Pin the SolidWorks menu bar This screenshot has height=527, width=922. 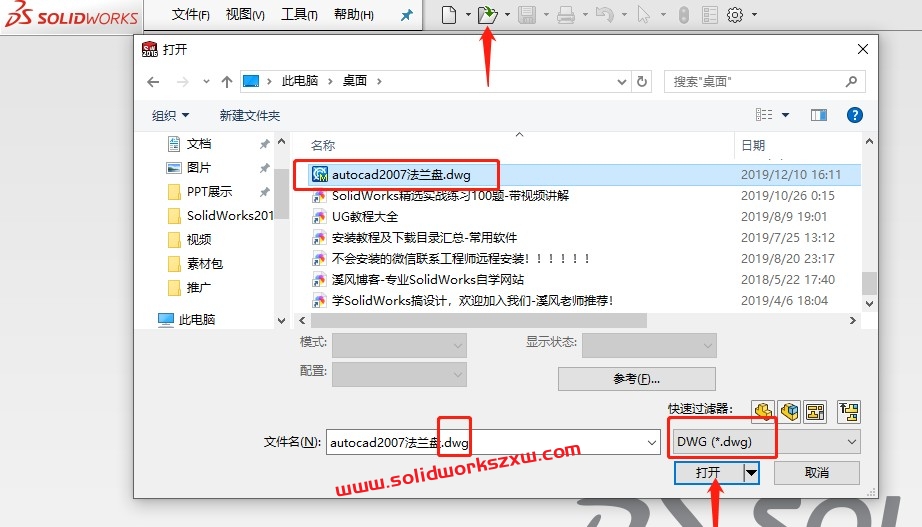[406, 15]
